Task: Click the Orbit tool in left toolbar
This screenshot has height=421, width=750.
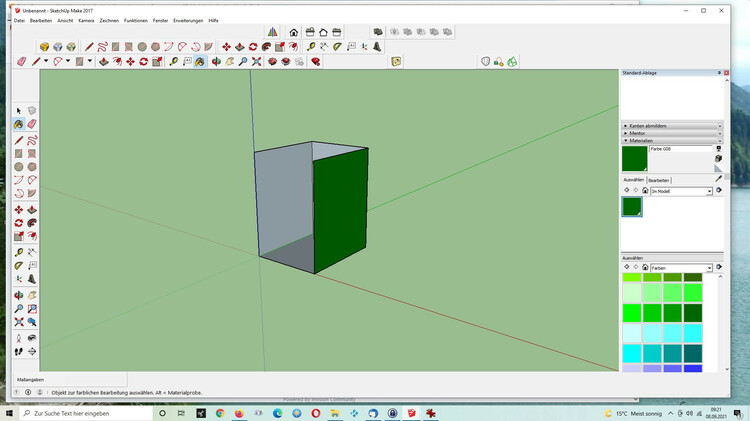Action: pyautogui.click(x=18, y=295)
